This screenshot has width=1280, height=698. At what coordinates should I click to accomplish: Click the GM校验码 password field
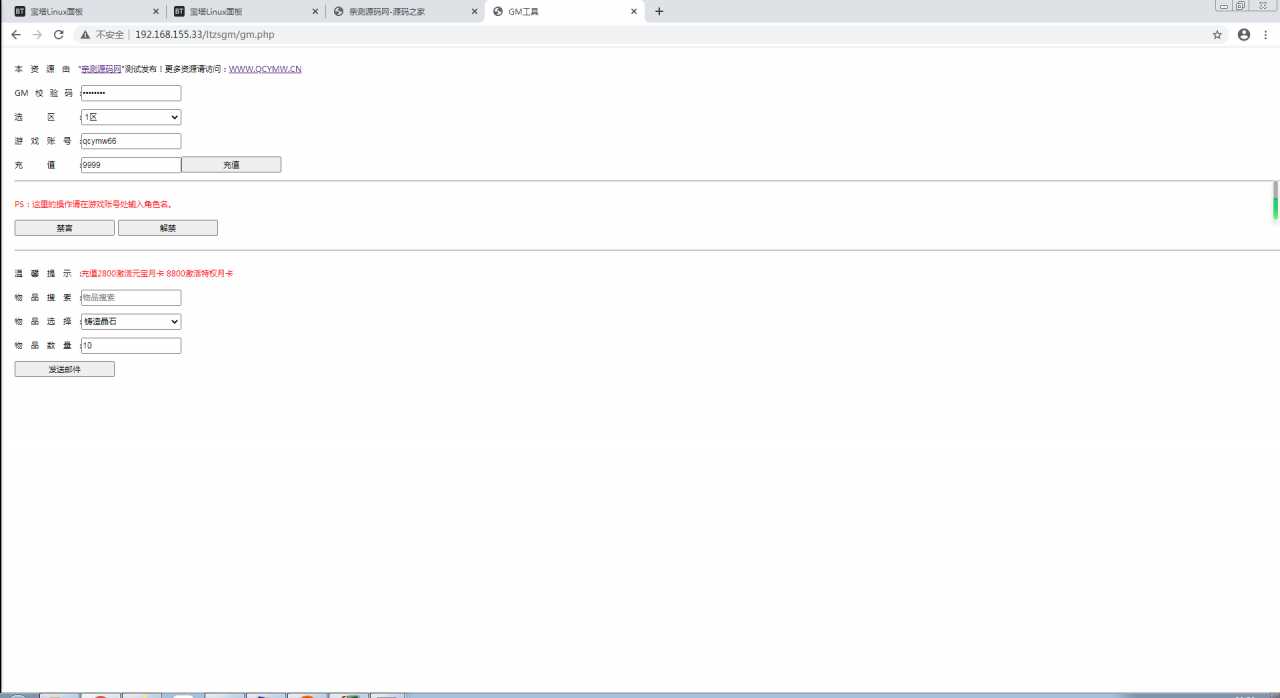pyautogui.click(x=131, y=93)
